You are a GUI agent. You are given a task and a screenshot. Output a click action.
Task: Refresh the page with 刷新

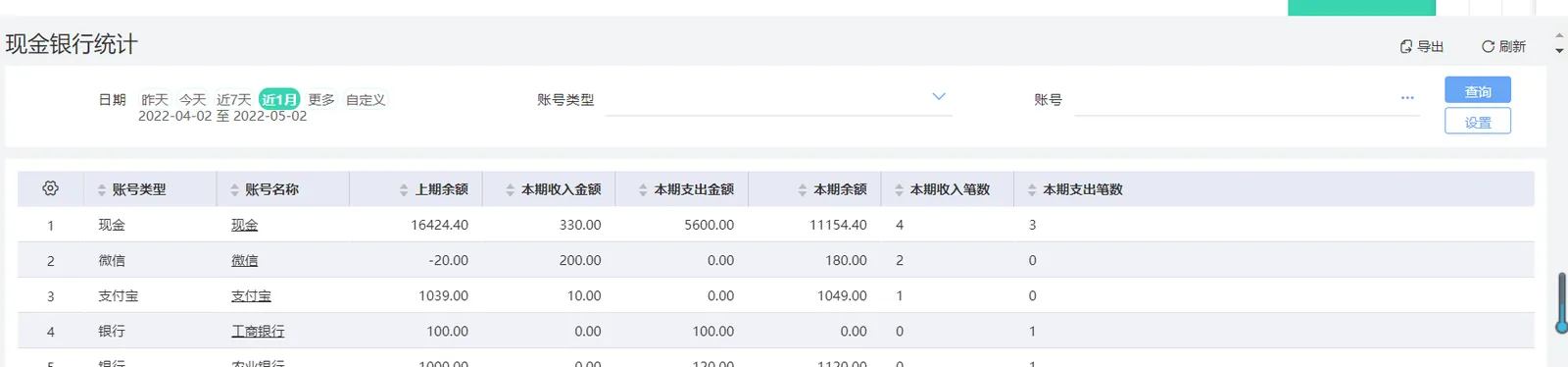click(1503, 46)
